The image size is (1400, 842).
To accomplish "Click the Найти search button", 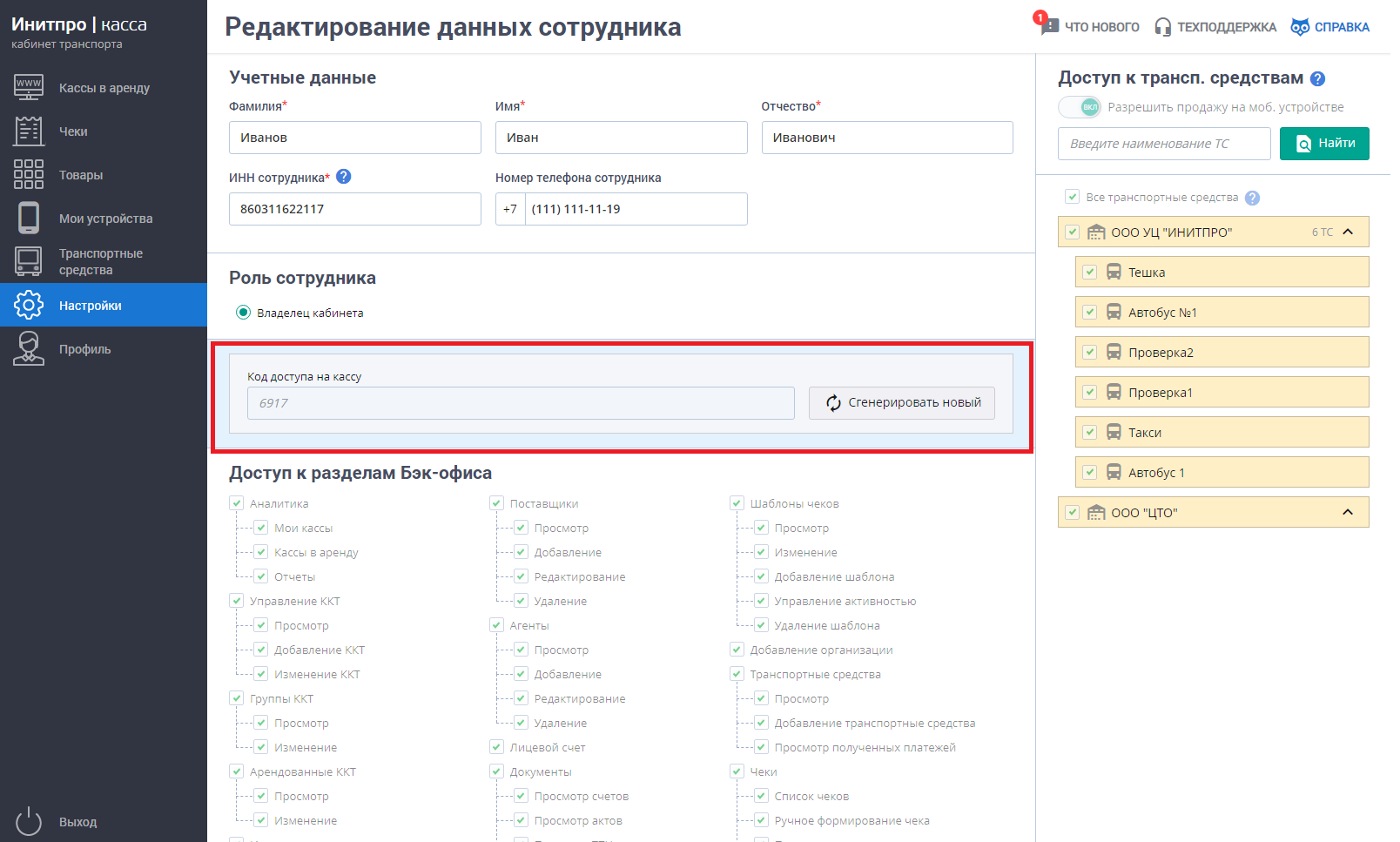I will pyautogui.click(x=1324, y=144).
